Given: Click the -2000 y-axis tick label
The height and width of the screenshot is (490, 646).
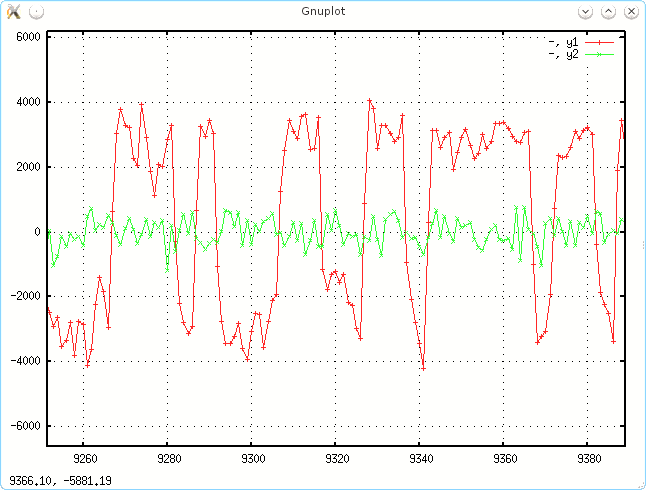Looking at the screenshot, I should point(24,297).
